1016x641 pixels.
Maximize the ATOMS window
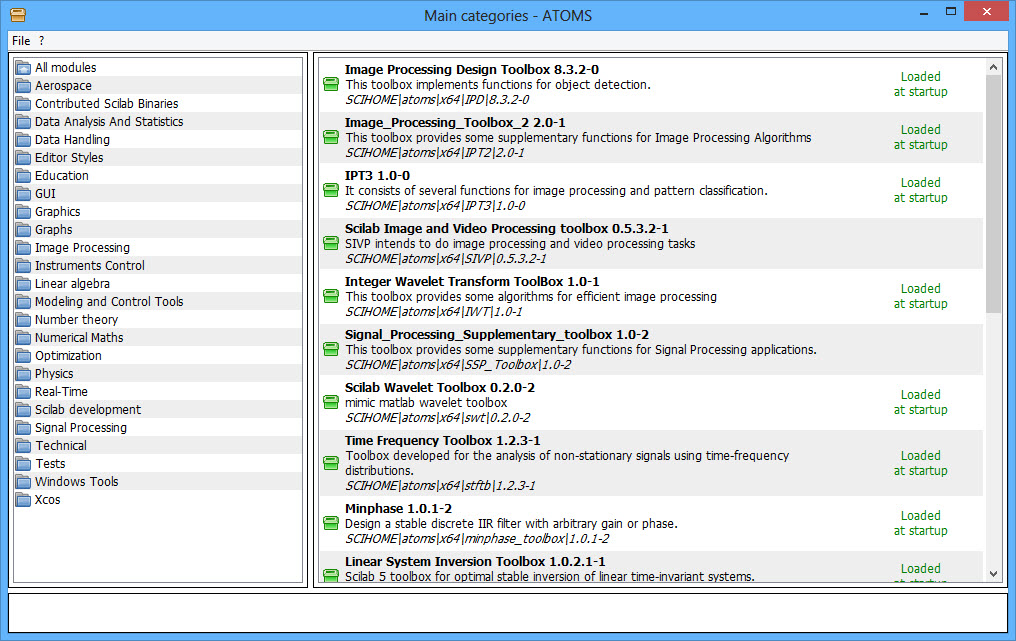(951, 12)
